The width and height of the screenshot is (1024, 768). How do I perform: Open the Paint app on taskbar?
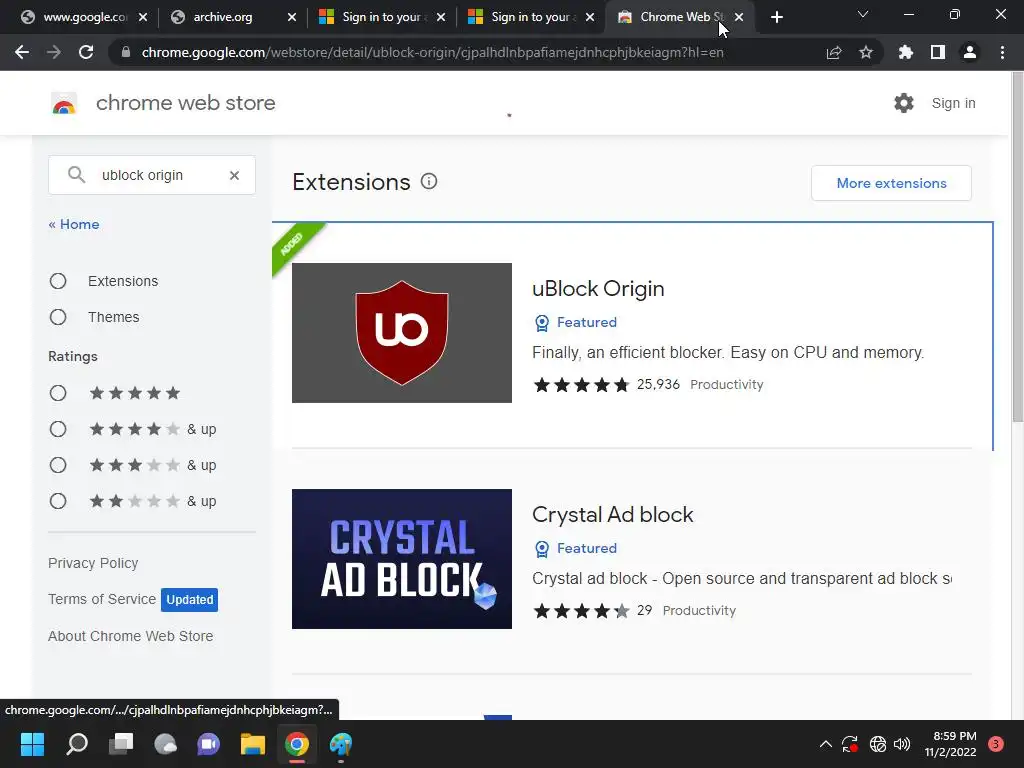pos(341,744)
